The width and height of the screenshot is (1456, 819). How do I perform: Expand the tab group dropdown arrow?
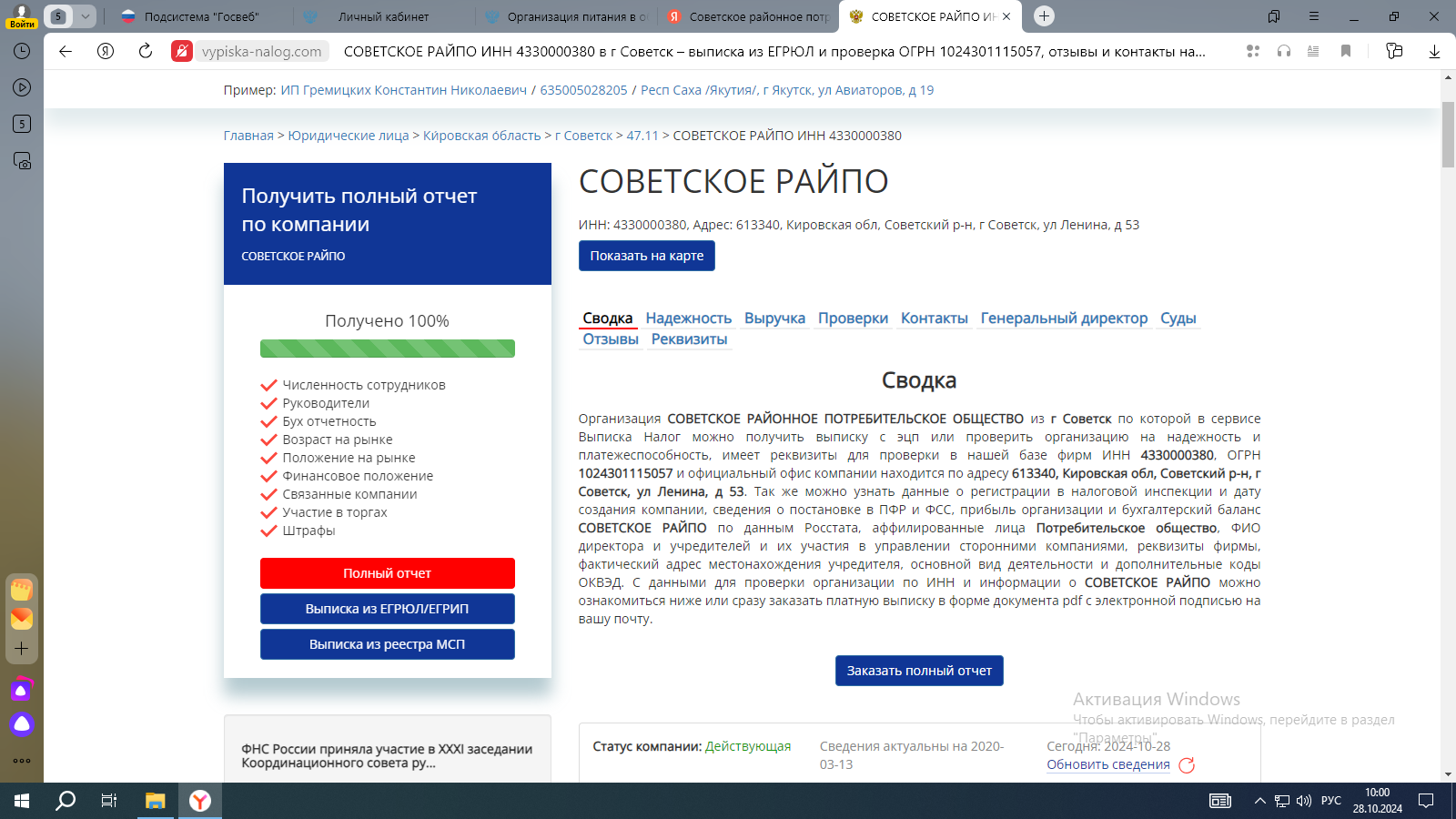[x=85, y=15]
